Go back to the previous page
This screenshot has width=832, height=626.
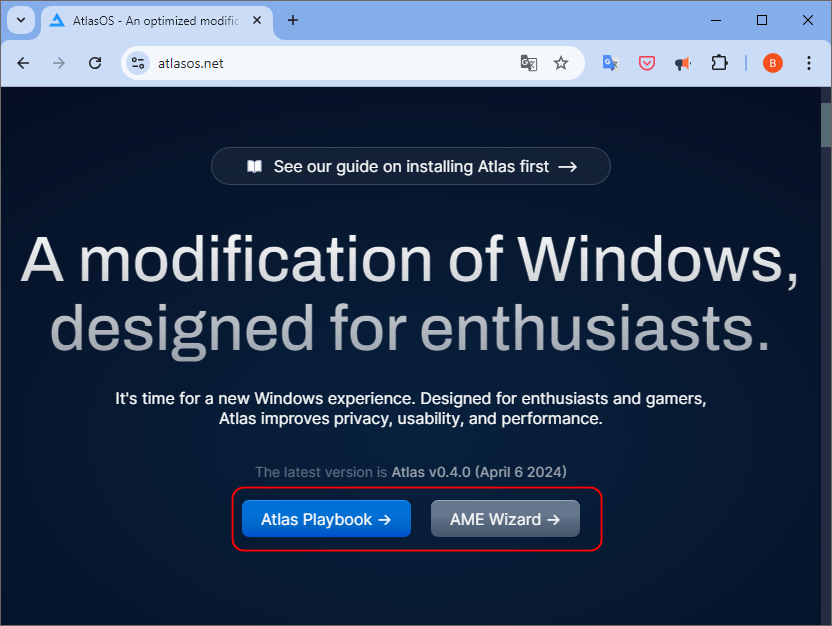coord(23,64)
